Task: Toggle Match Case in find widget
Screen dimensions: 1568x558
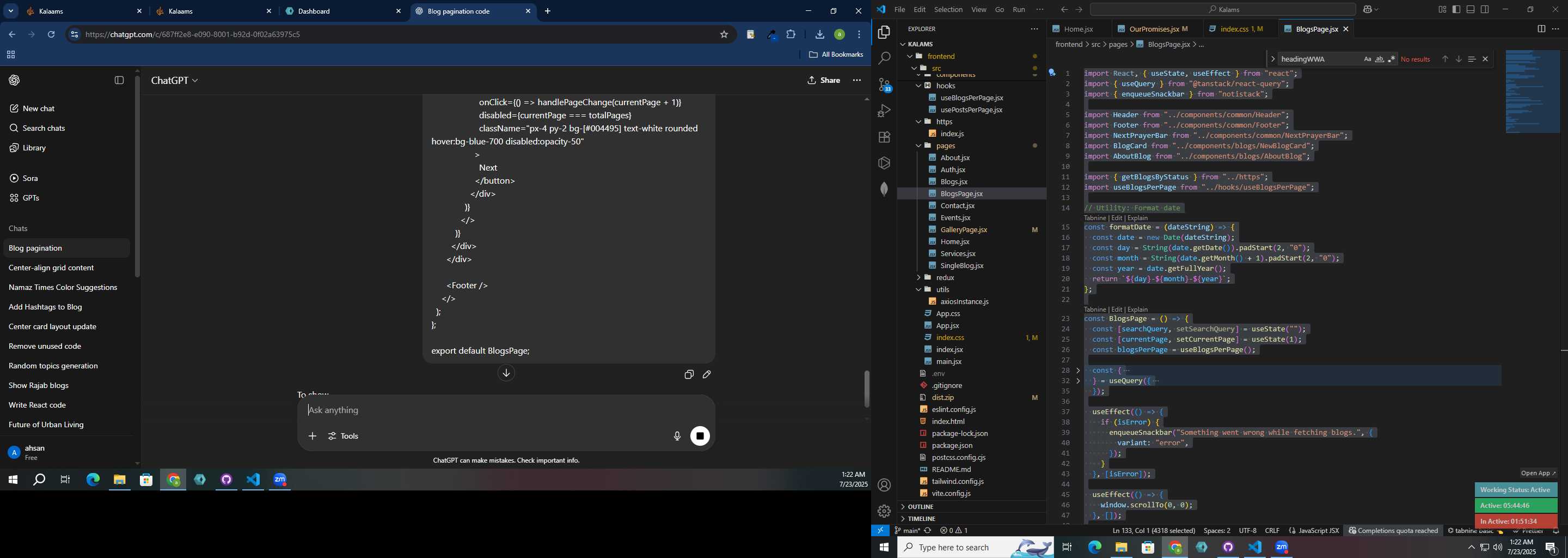Action: (x=1367, y=59)
